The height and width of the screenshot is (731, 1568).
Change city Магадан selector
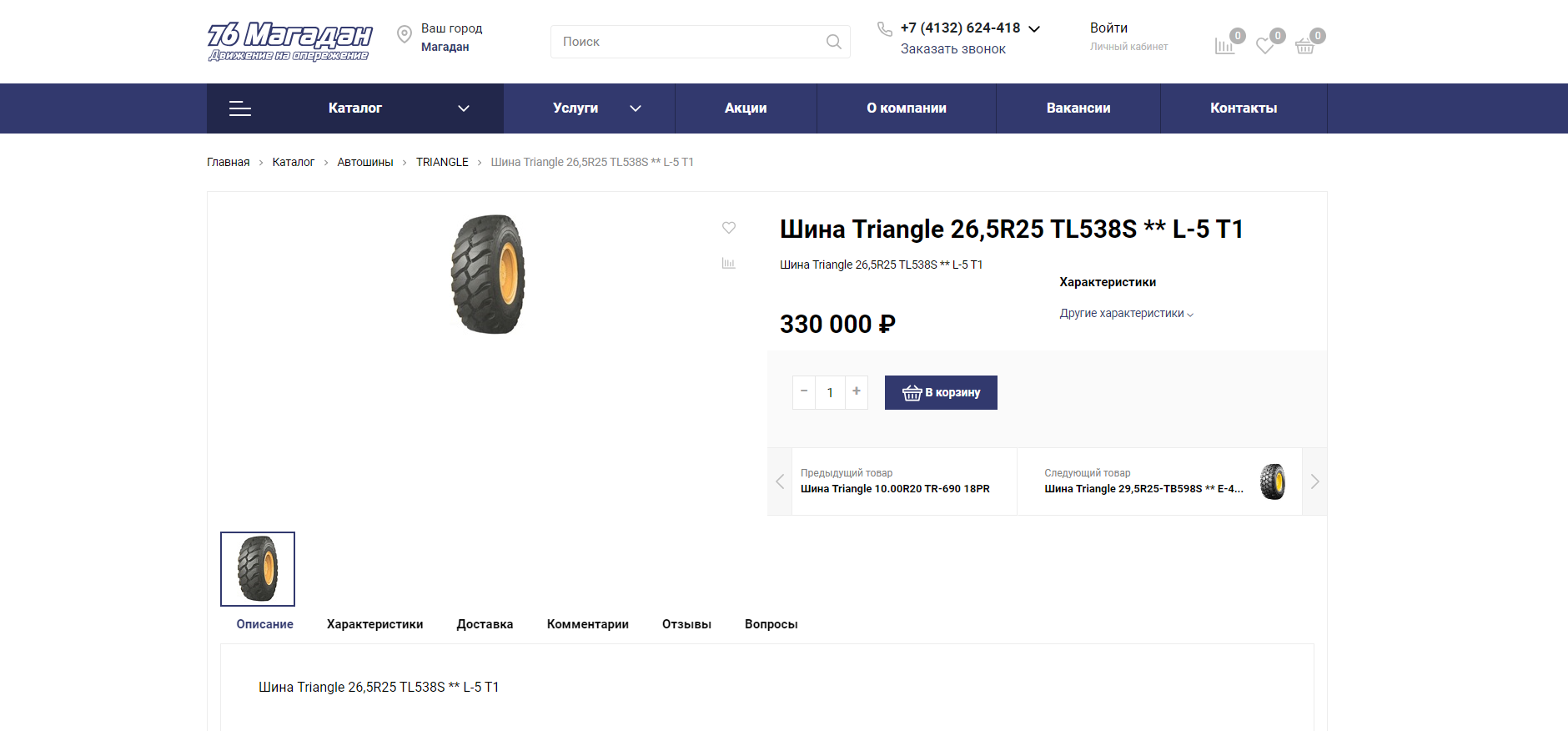pos(445,47)
